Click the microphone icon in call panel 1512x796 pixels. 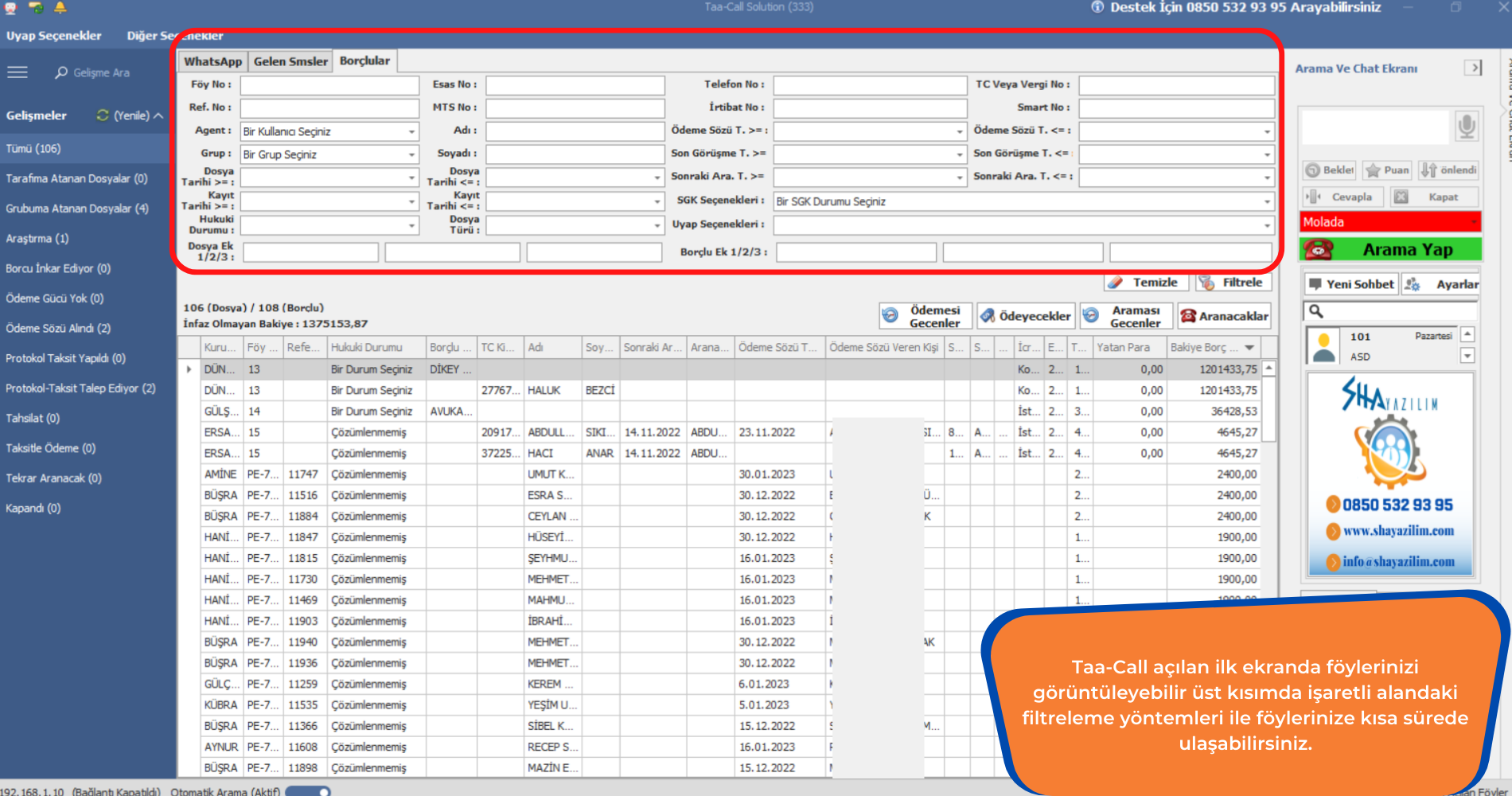(x=1467, y=125)
